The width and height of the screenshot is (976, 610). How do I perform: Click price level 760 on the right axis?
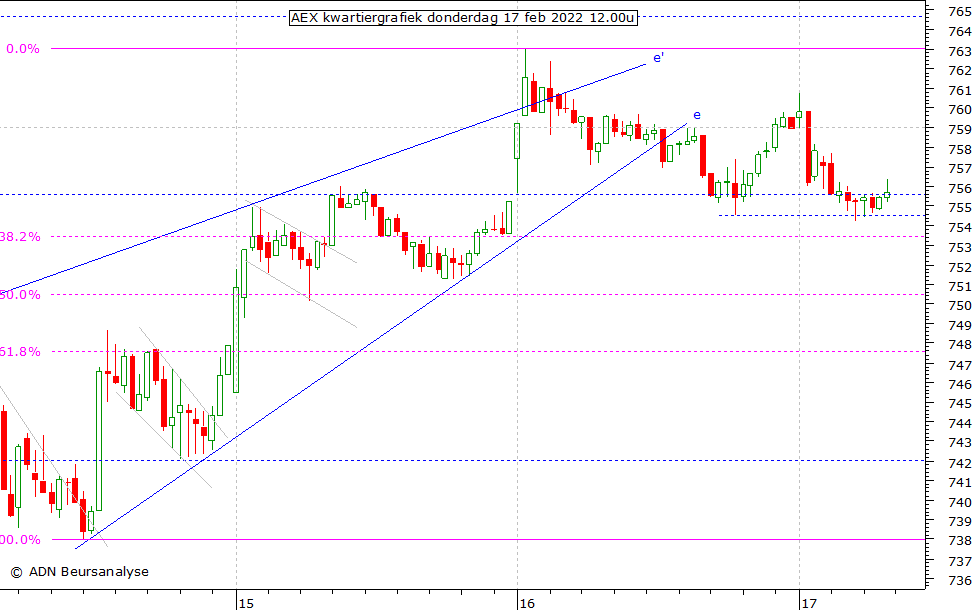[958, 110]
